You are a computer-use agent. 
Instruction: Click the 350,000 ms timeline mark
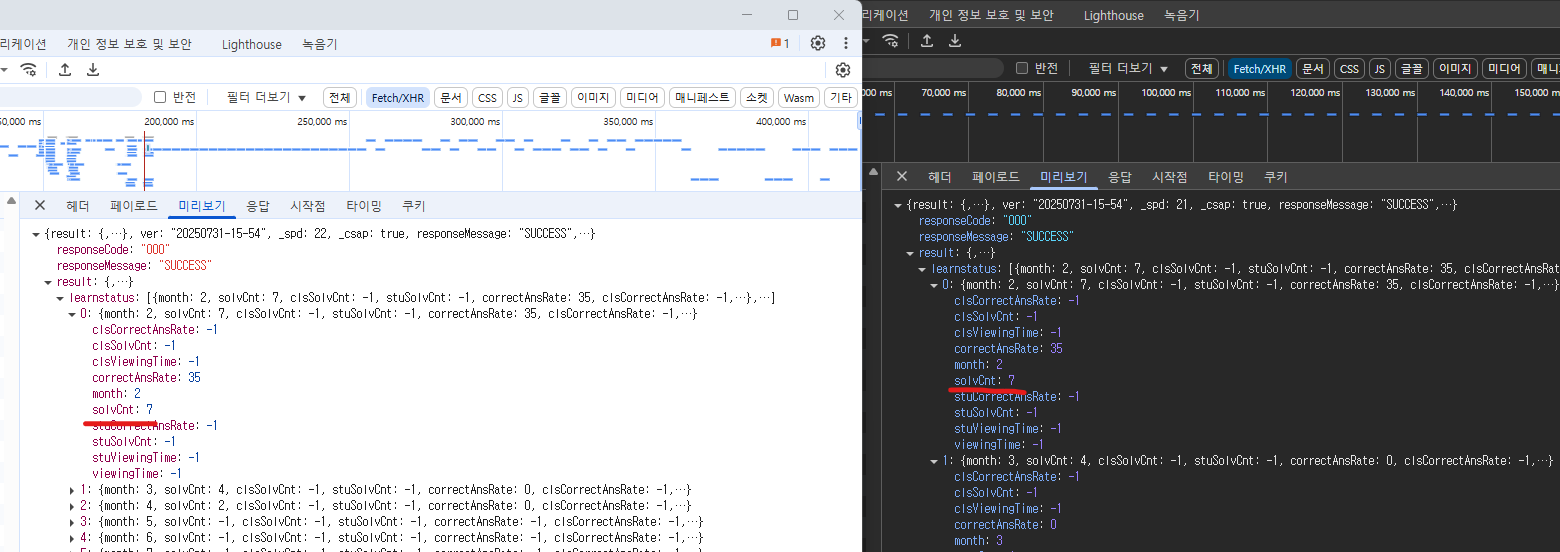pos(628,121)
